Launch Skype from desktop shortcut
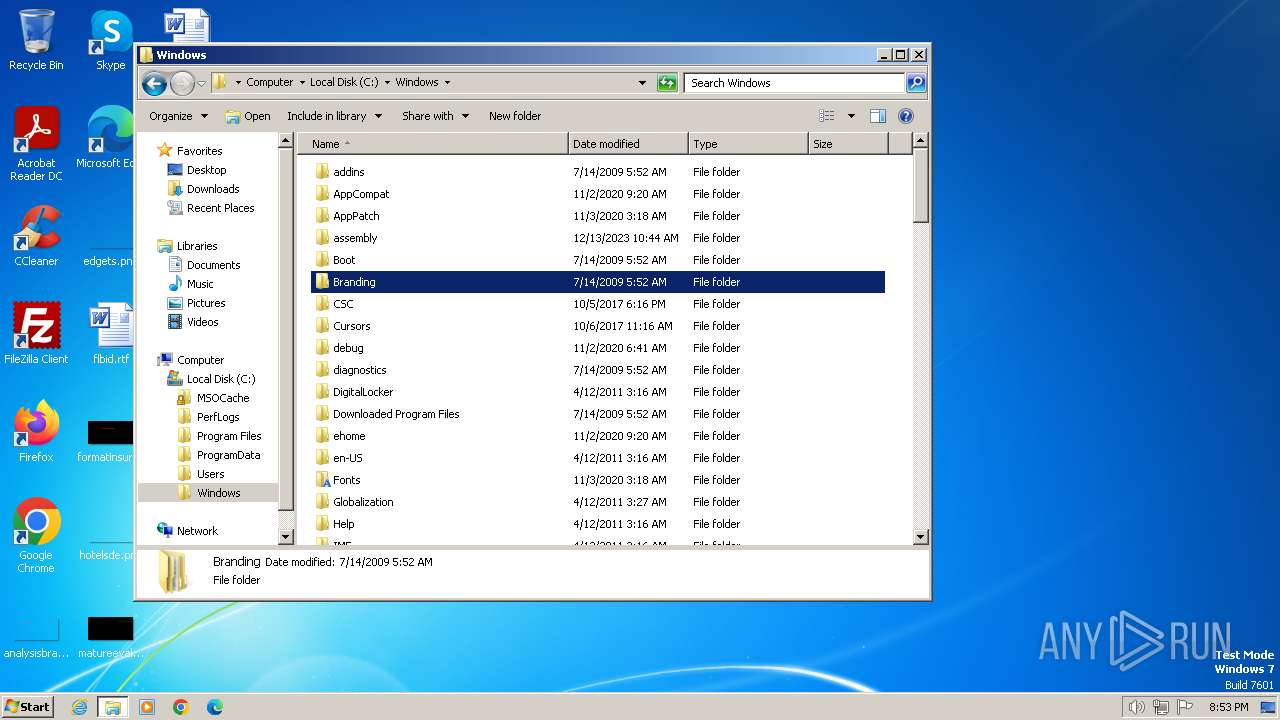Screen dimensions: 1280x720 click(x=110, y=40)
